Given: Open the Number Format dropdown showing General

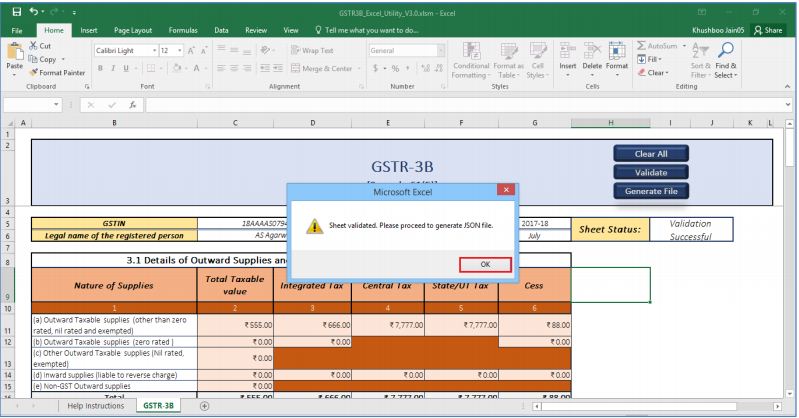Looking at the screenshot, I should coord(441,50).
